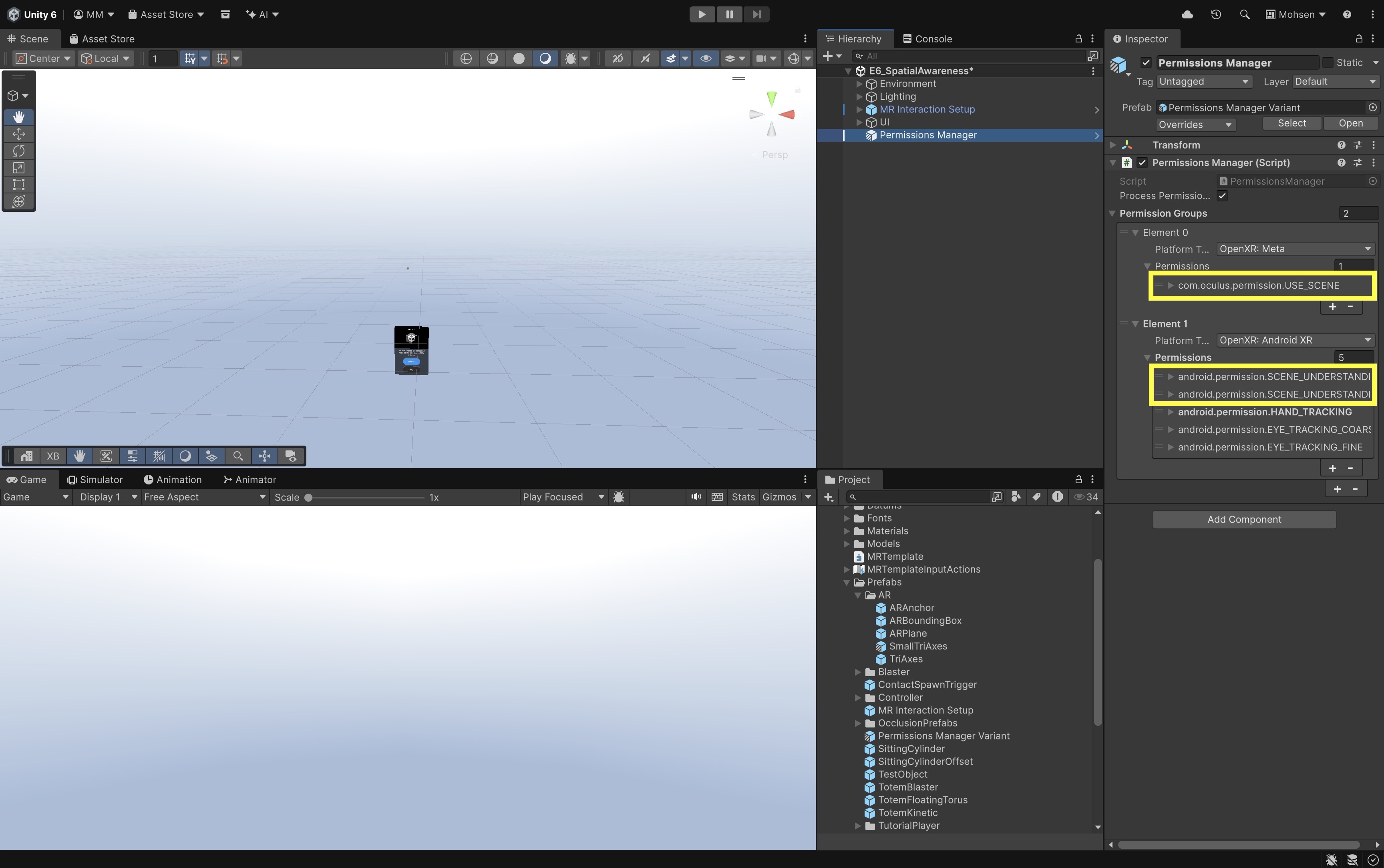Image resolution: width=1384 pixels, height=868 pixels.
Task: Click the Game view Scale slider
Action: click(x=366, y=497)
